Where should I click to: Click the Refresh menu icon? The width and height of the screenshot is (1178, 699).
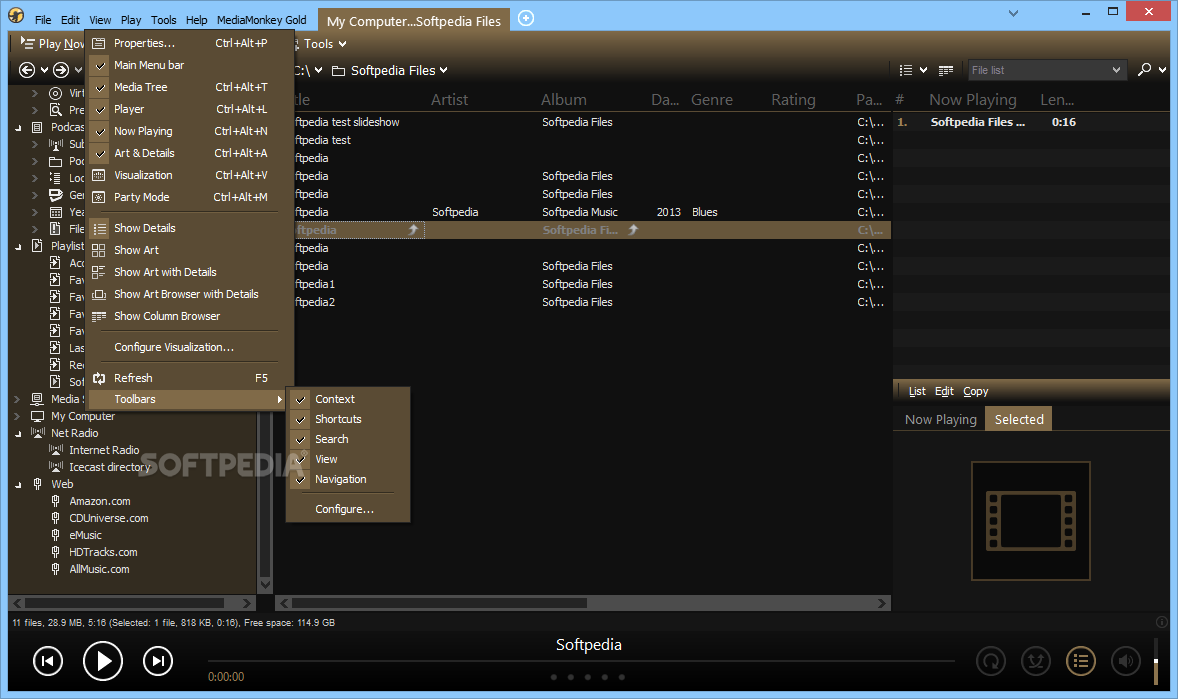[99, 378]
